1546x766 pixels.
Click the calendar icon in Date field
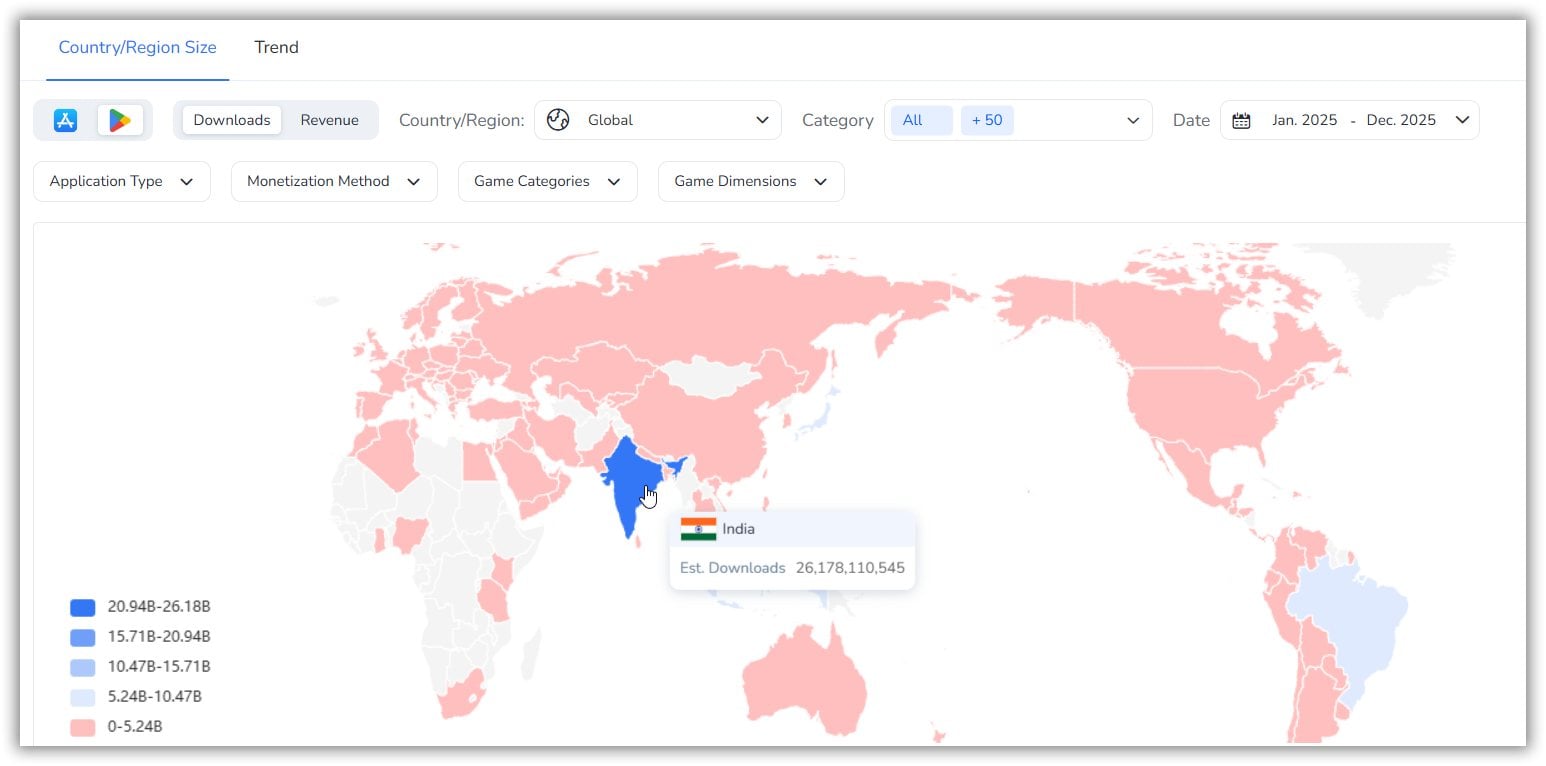coord(1241,120)
